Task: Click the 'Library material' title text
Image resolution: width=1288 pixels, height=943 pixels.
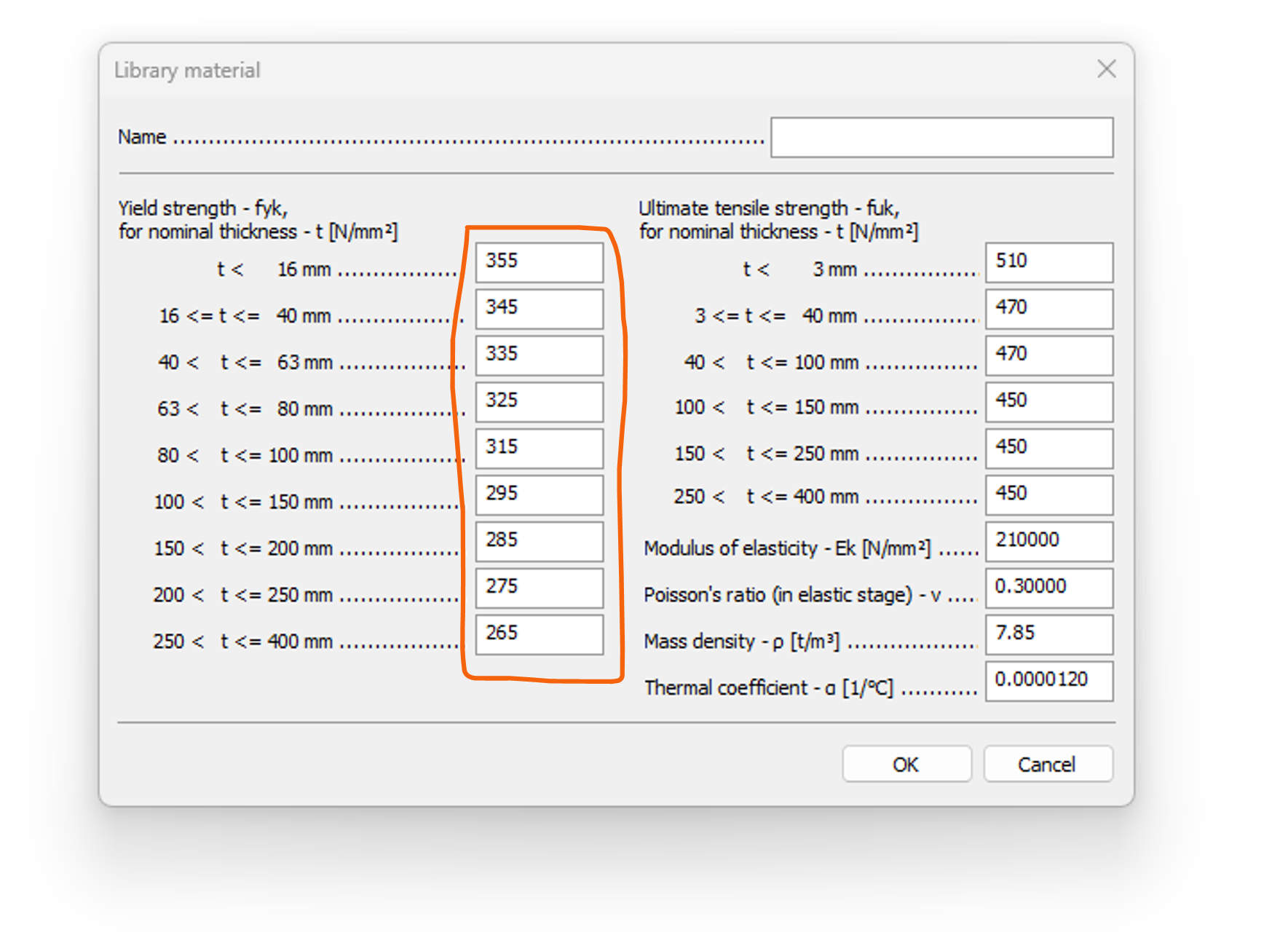Action: [x=187, y=70]
